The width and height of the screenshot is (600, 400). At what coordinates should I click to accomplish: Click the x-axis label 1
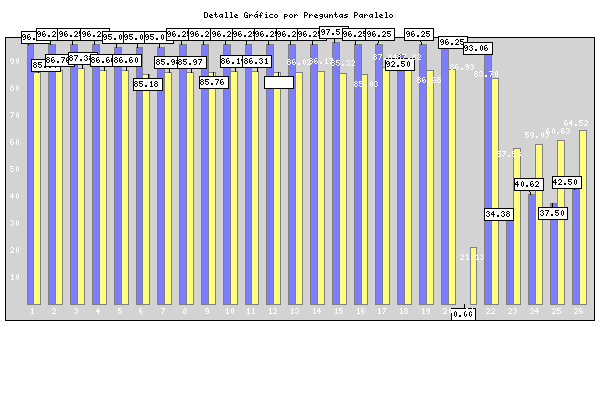[33, 311]
